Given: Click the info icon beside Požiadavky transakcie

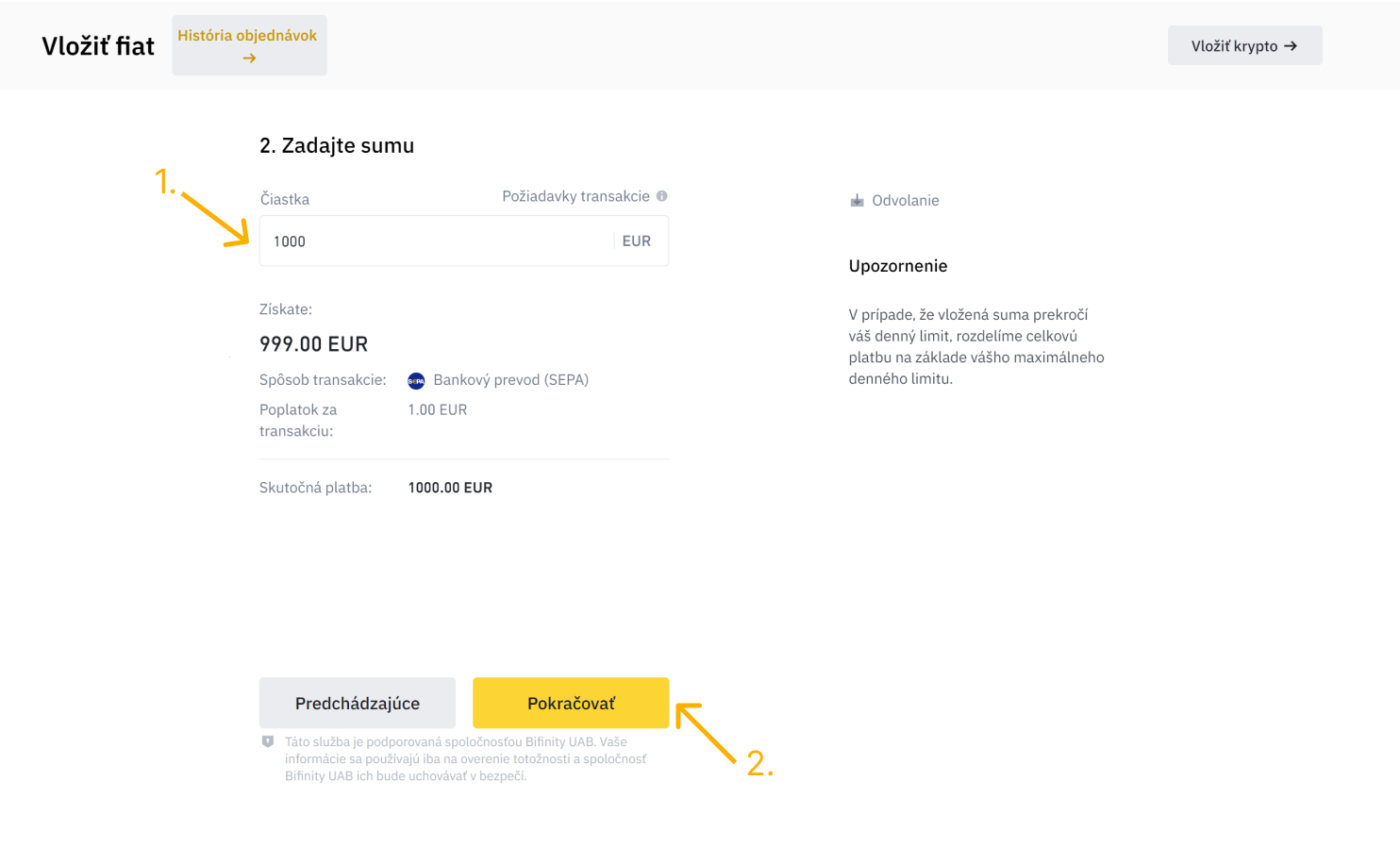Looking at the screenshot, I should [662, 196].
